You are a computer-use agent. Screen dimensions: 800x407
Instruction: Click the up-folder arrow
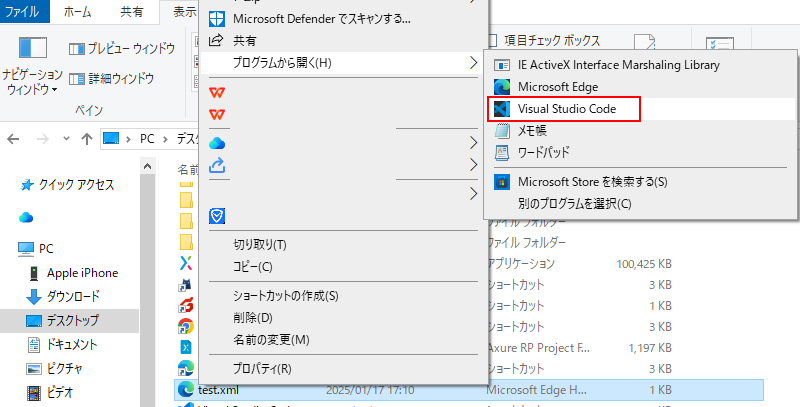click(85, 137)
